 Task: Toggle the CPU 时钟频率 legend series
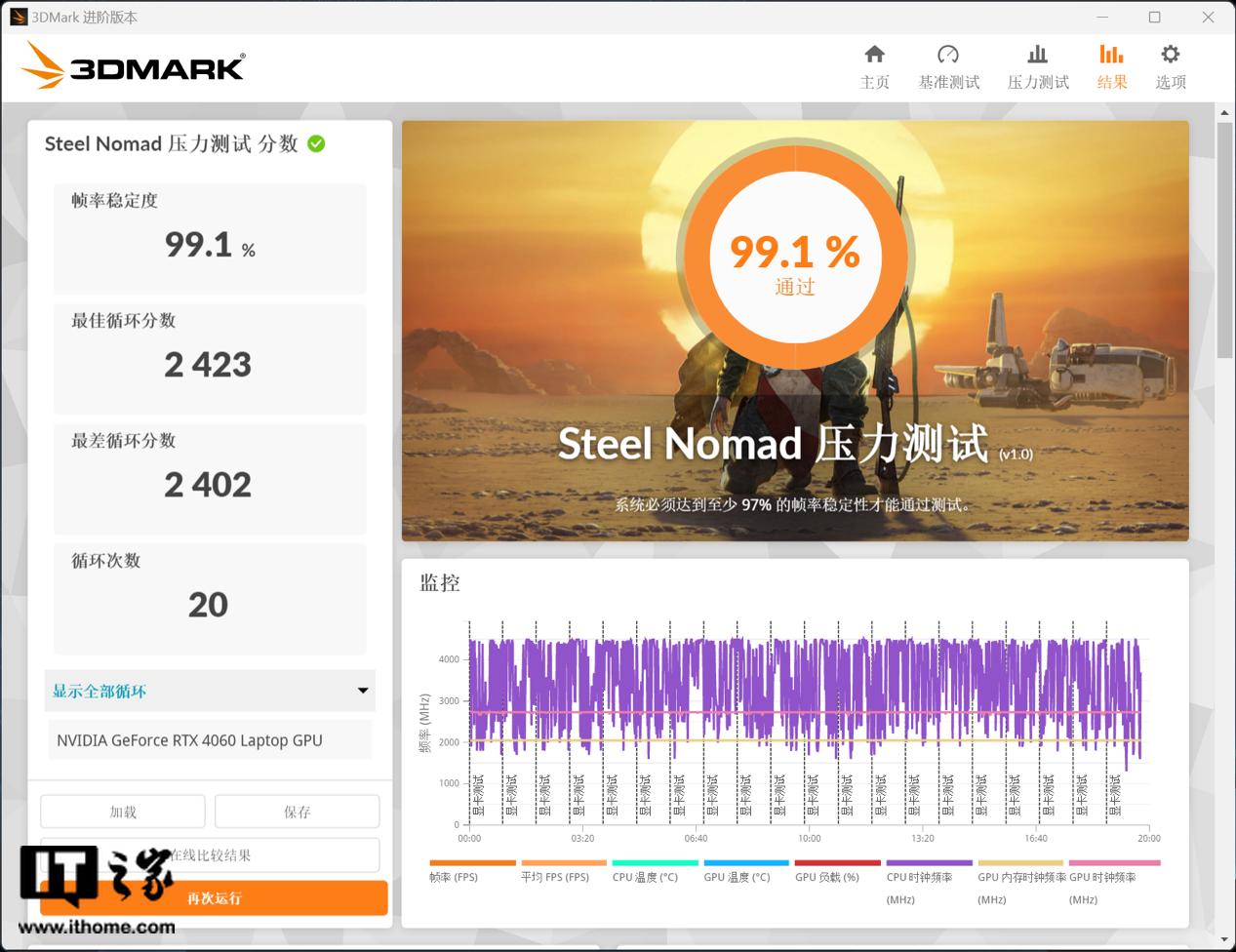tap(929, 883)
